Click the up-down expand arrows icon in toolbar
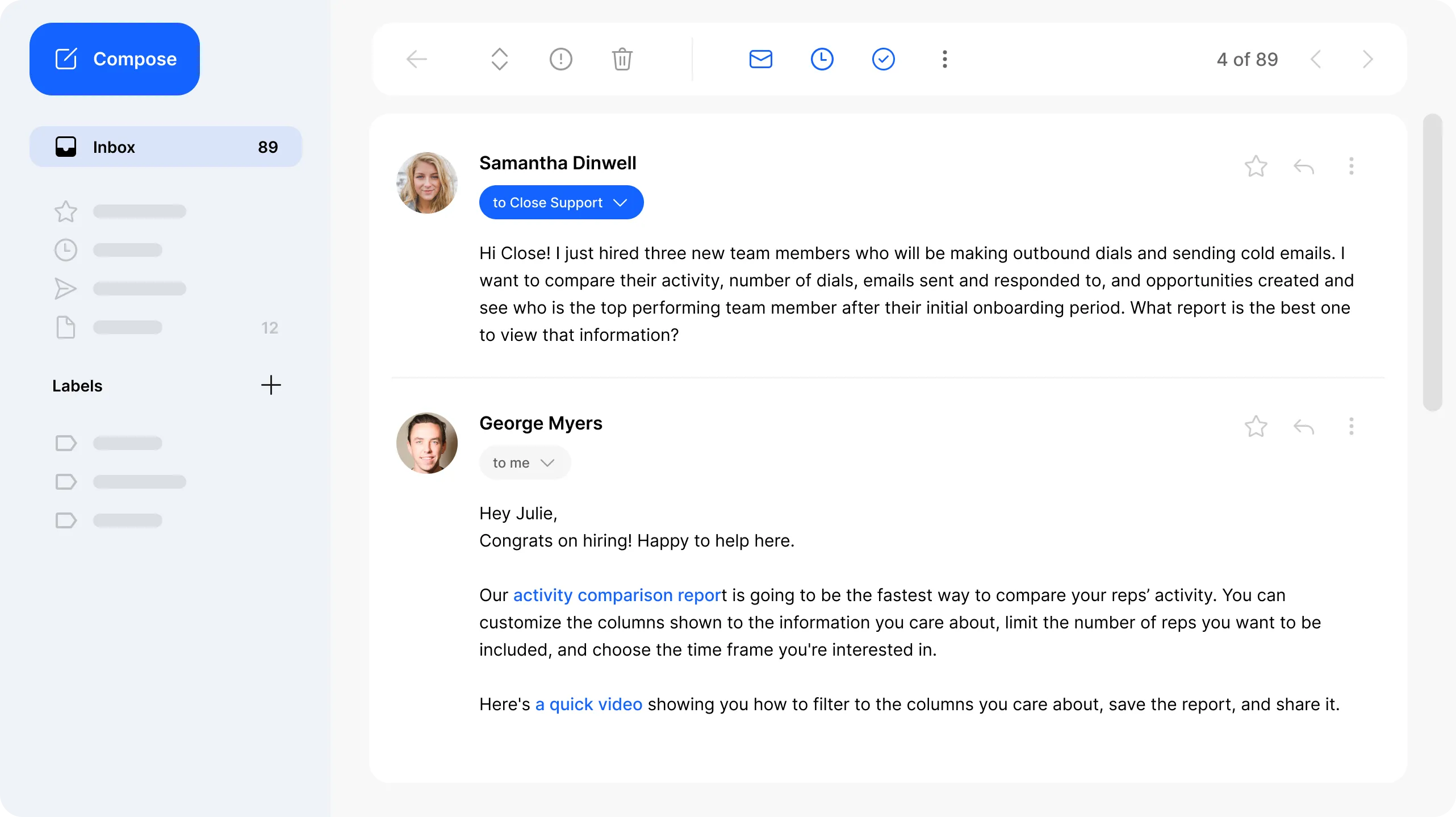 [x=500, y=59]
